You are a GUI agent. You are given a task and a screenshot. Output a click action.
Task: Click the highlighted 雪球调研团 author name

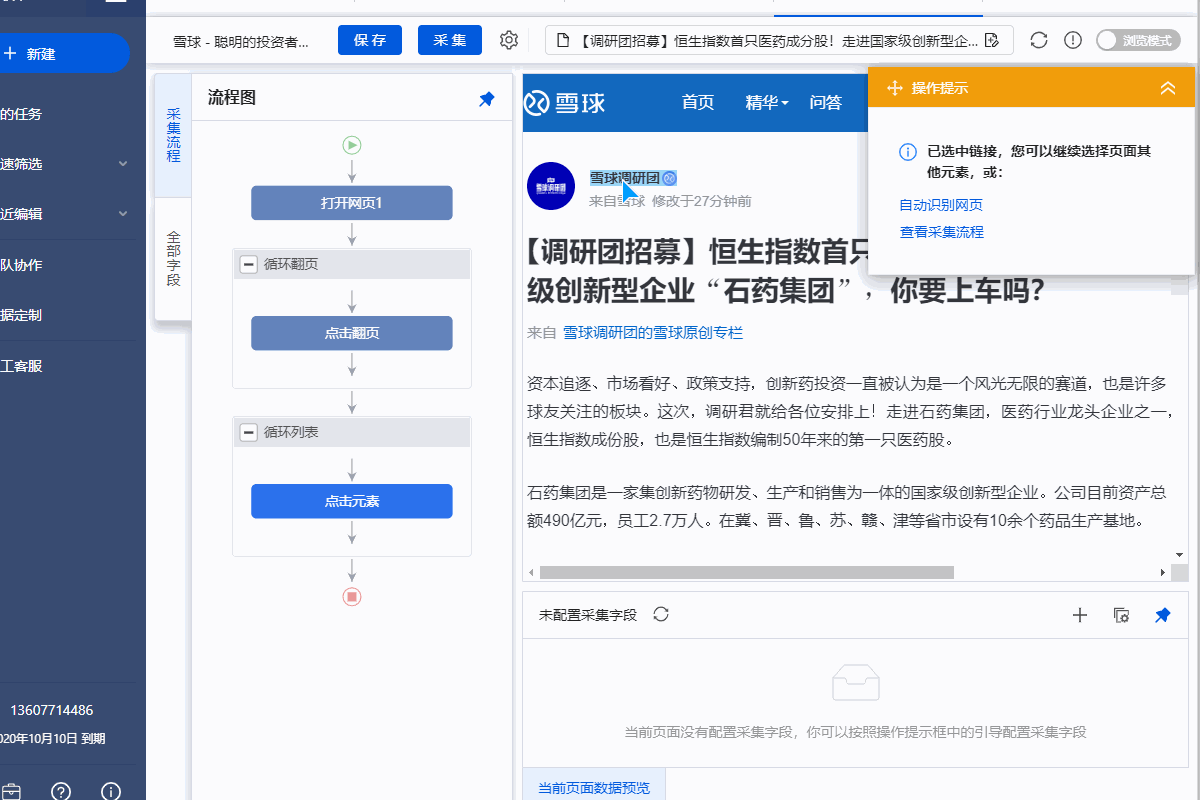(624, 178)
